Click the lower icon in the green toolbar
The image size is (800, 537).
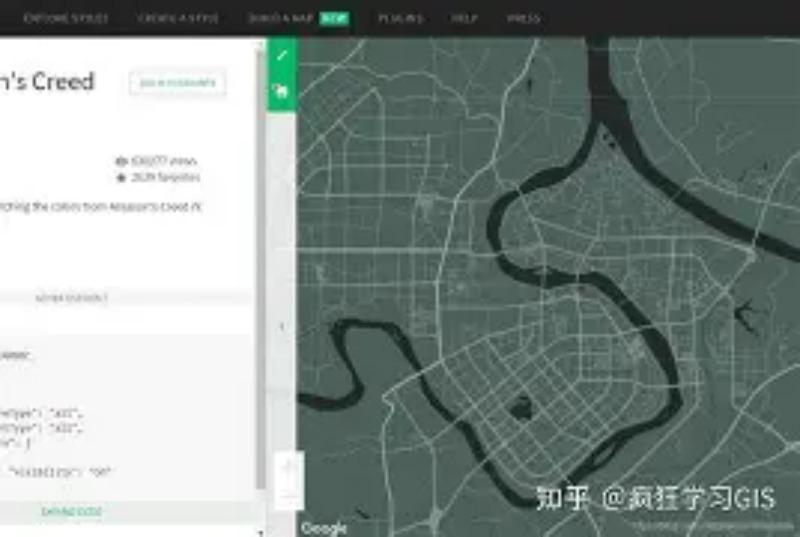pos(282,91)
